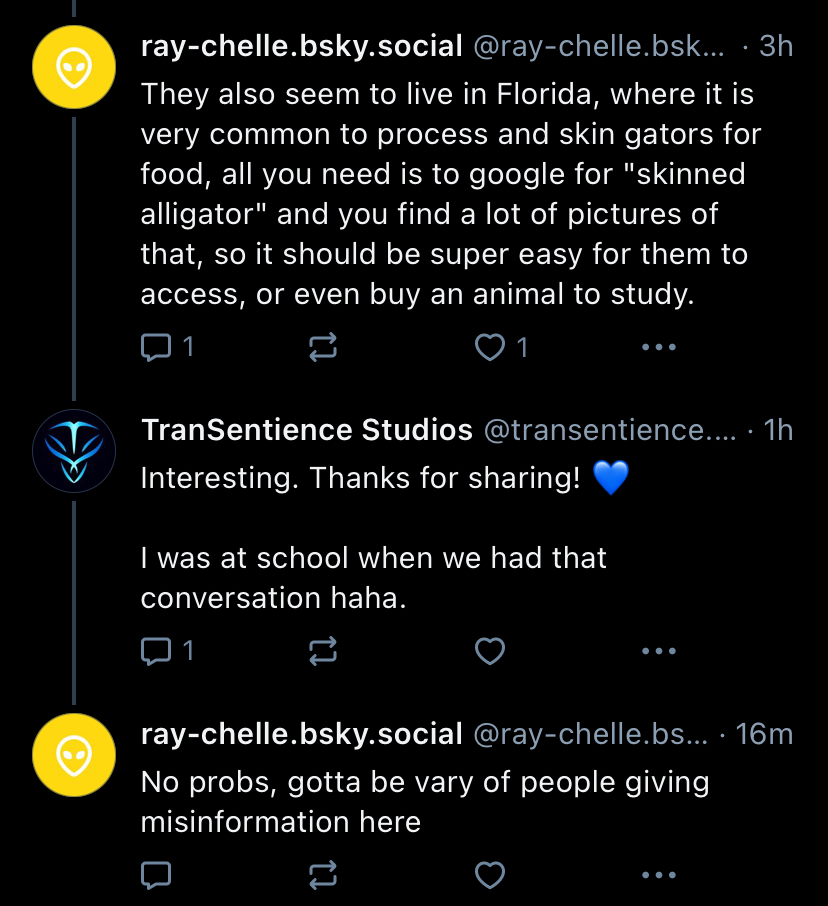The width and height of the screenshot is (828, 906).
Task: Like TranSentience Studios' post
Action: coord(489,651)
